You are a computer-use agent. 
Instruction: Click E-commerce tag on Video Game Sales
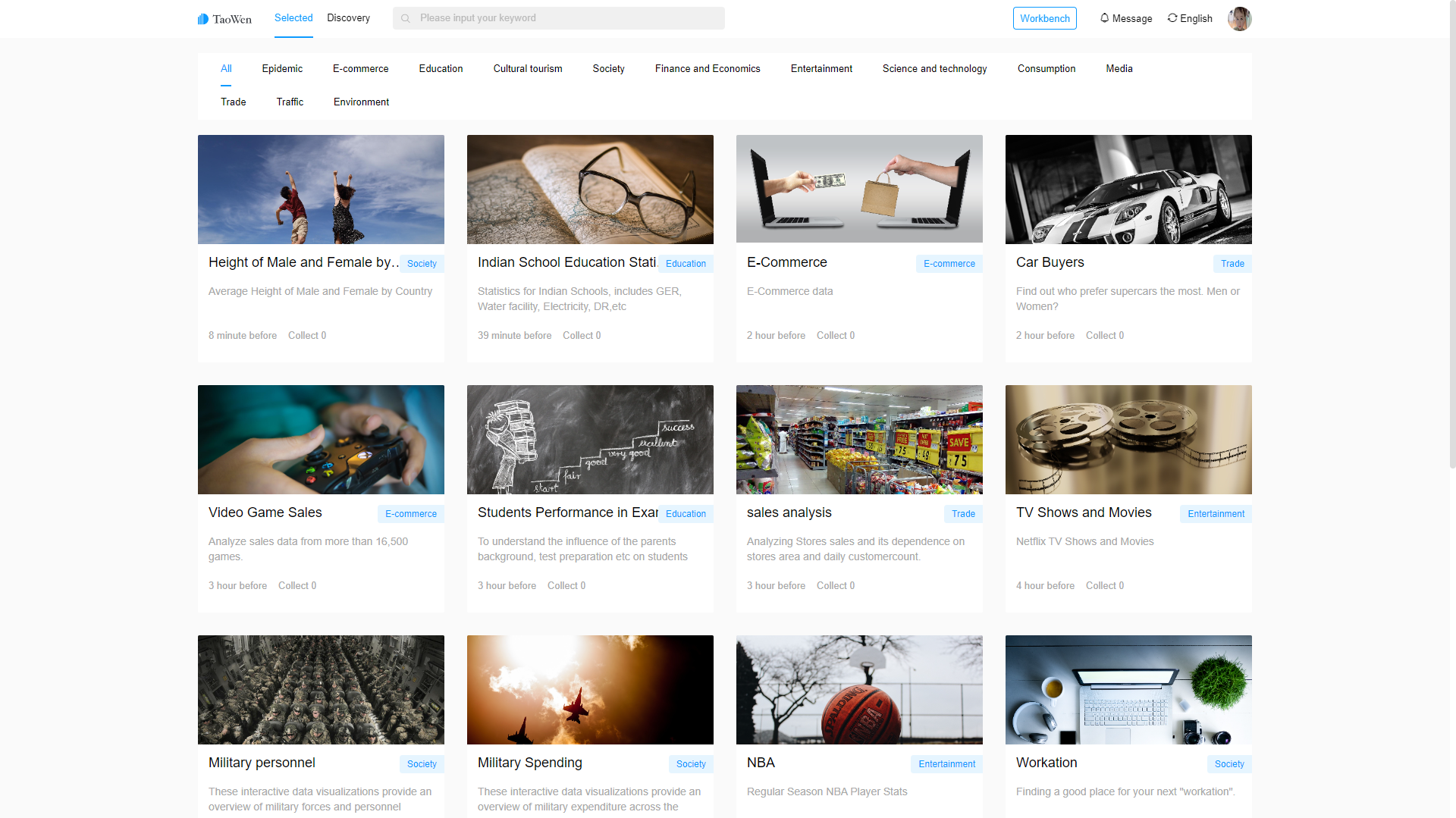410,514
